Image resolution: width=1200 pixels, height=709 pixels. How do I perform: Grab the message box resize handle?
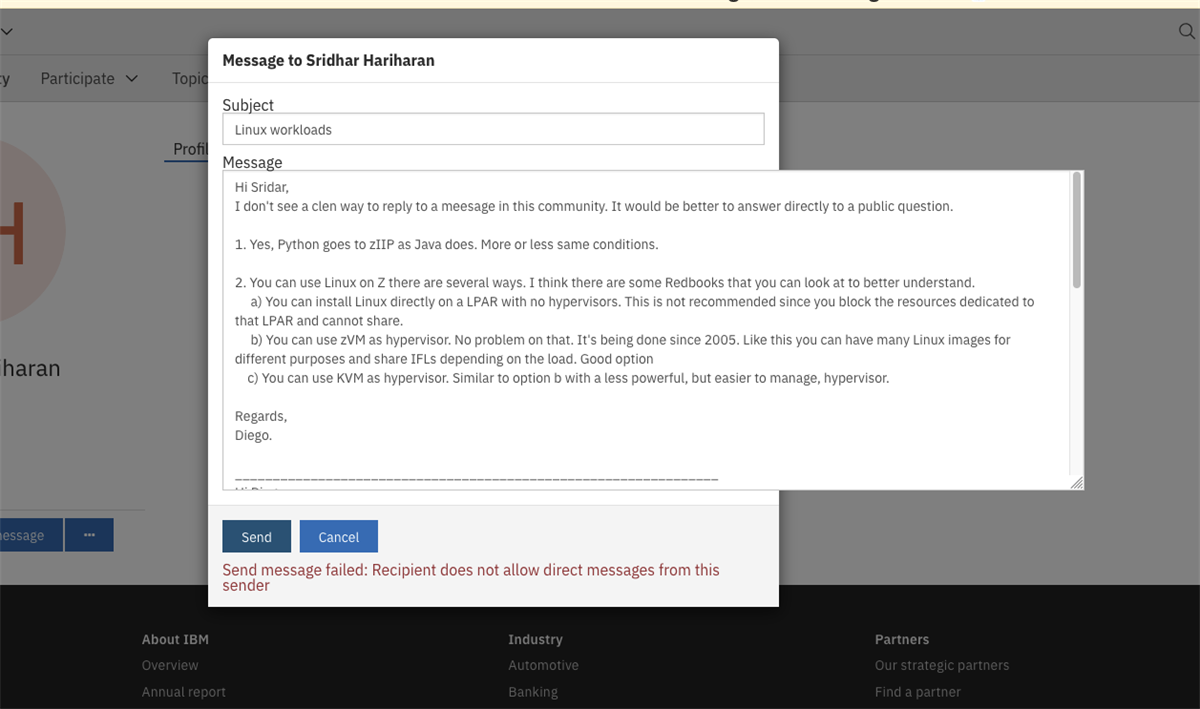point(1076,482)
